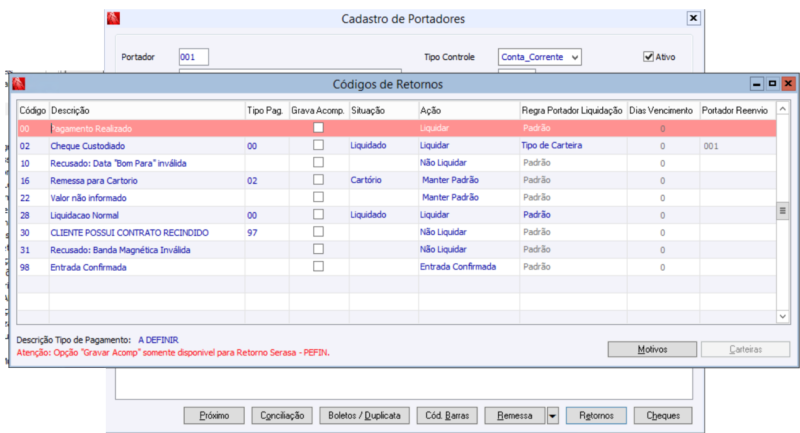
Task: Click the Grava Acomp. column header
Action: 319,110
